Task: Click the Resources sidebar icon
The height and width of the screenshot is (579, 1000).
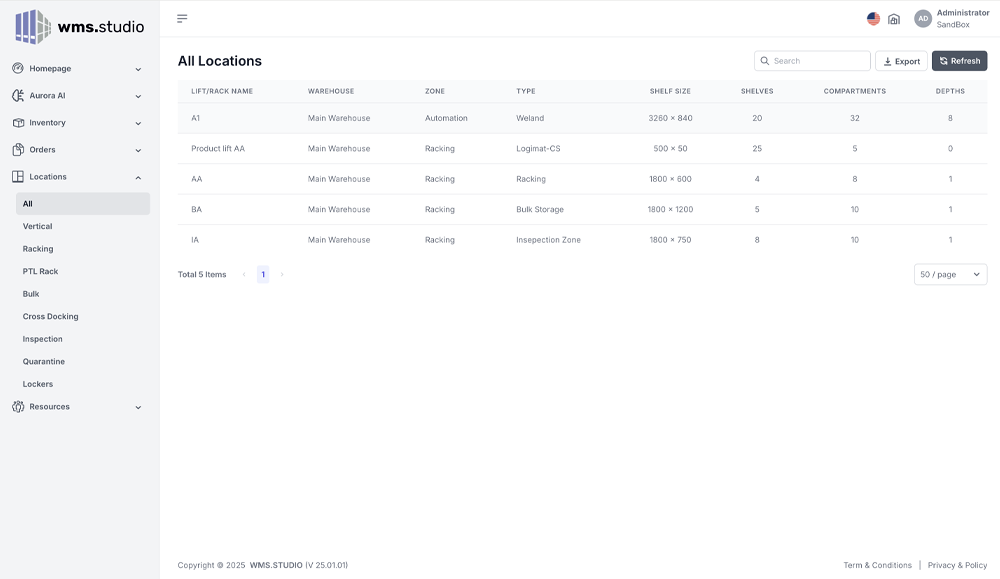Action: [18, 407]
